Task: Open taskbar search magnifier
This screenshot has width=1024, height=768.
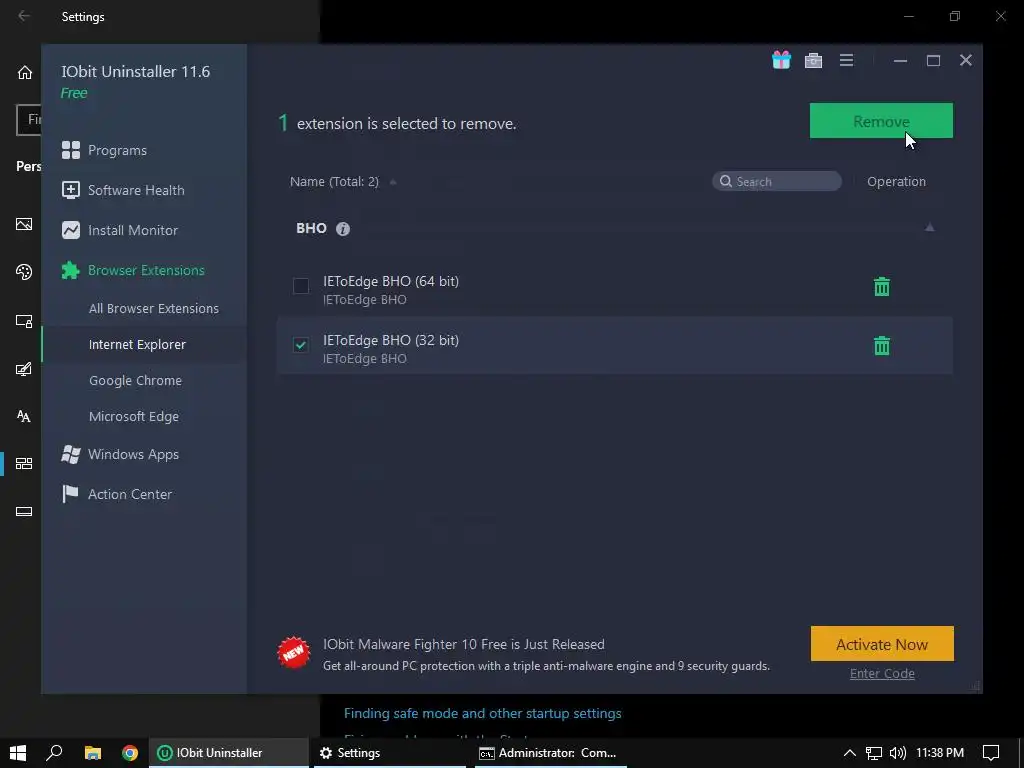Action: (54, 753)
